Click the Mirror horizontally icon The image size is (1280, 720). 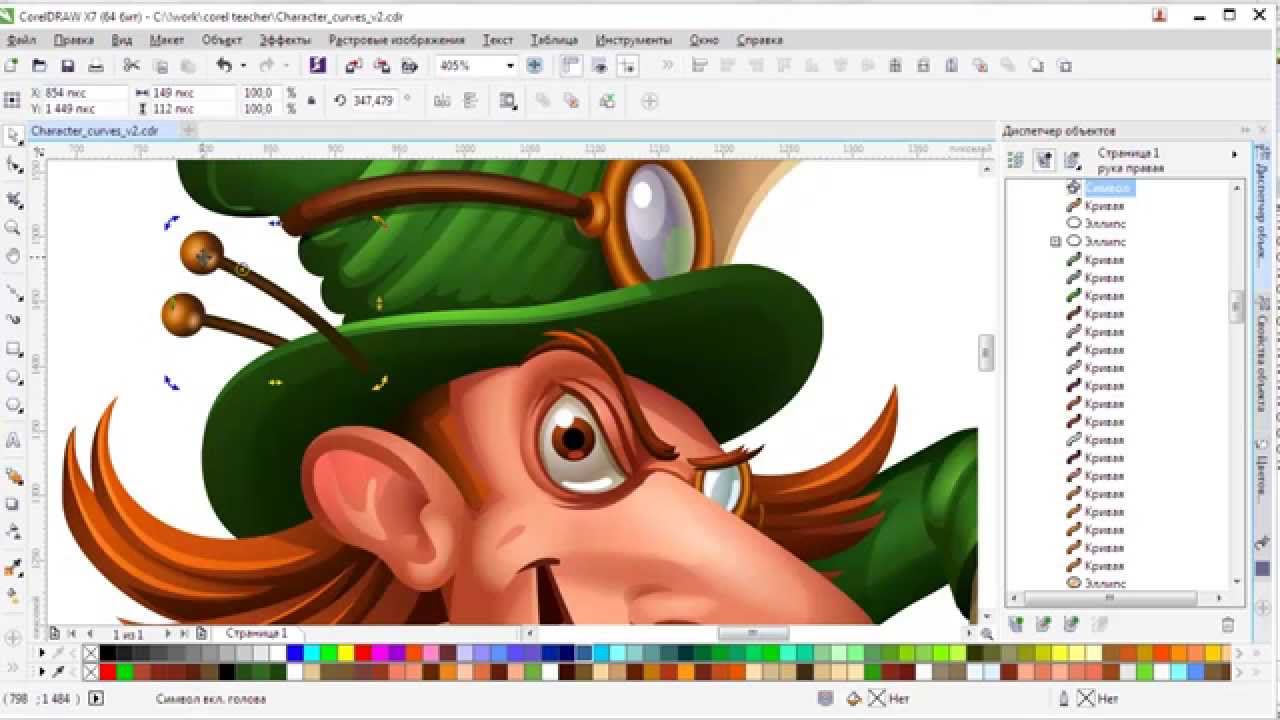[442, 101]
